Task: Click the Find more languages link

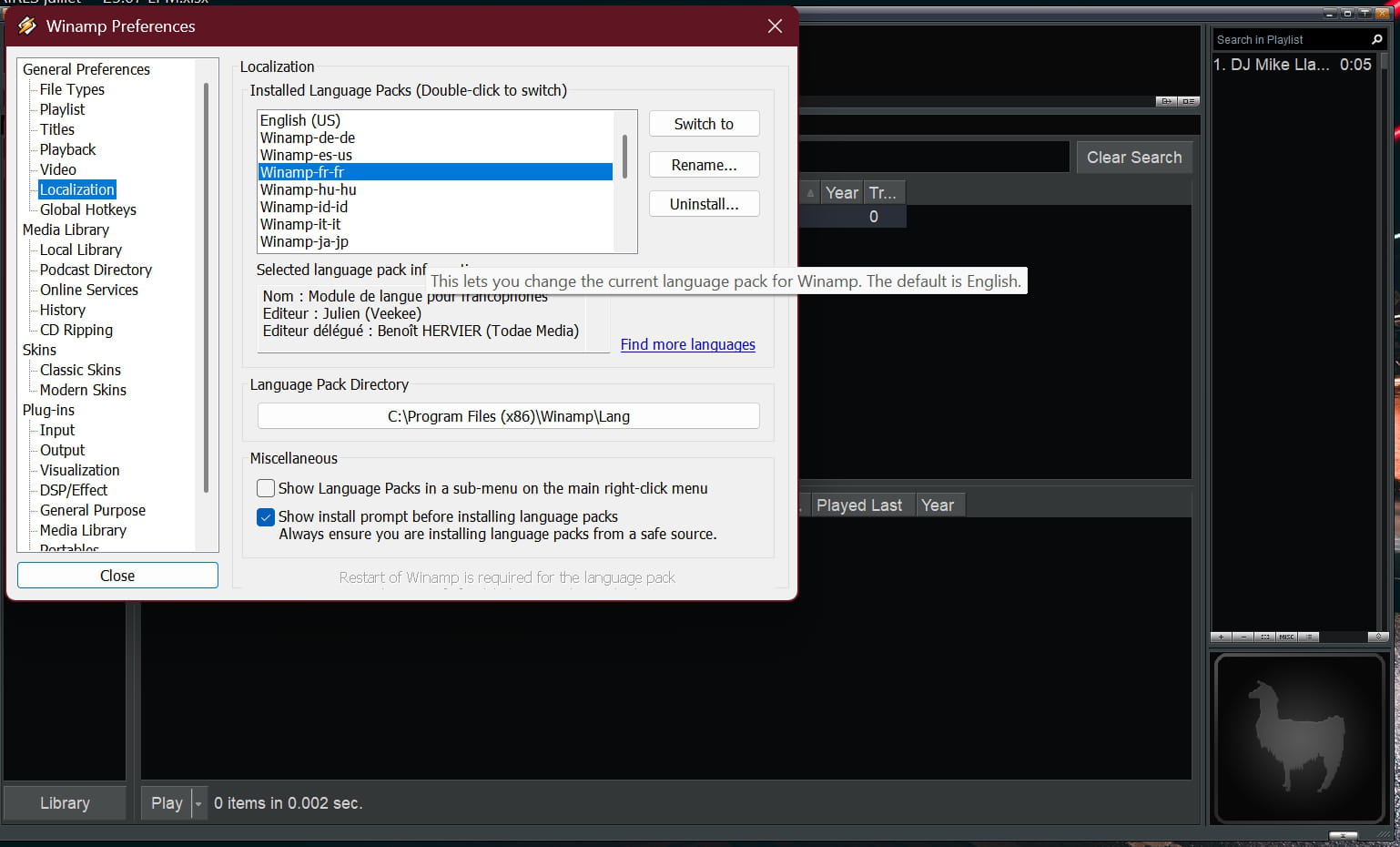Action: point(688,344)
